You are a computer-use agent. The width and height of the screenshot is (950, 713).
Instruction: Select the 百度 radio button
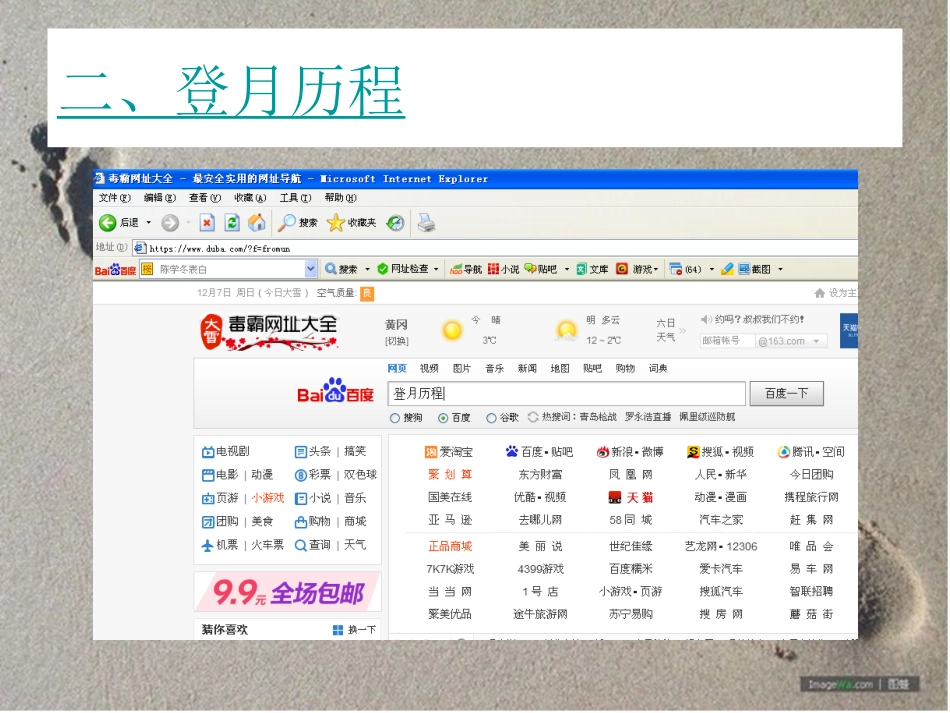tap(443, 418)
